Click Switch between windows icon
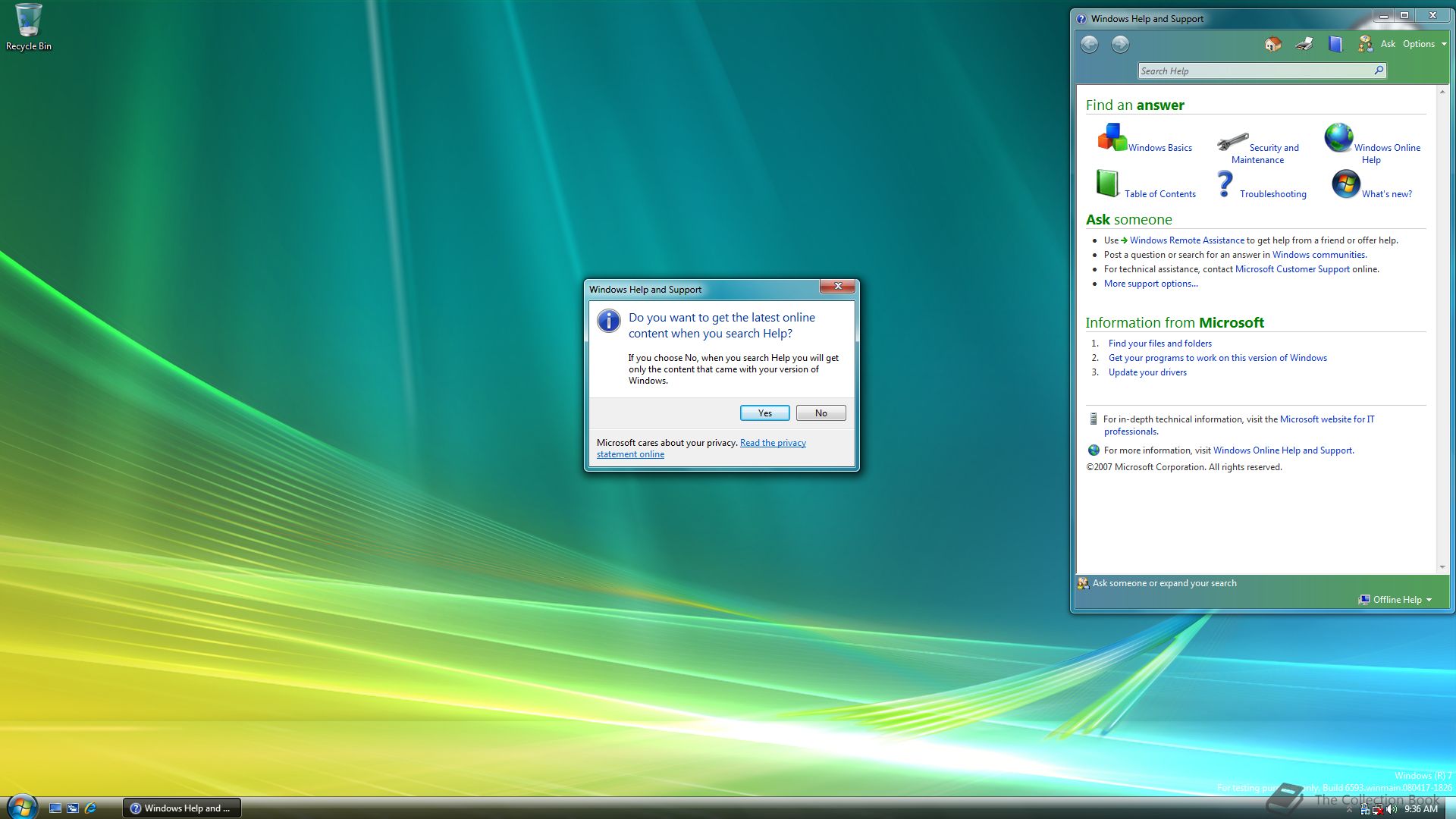1456x819 pixels. point(73,808)
